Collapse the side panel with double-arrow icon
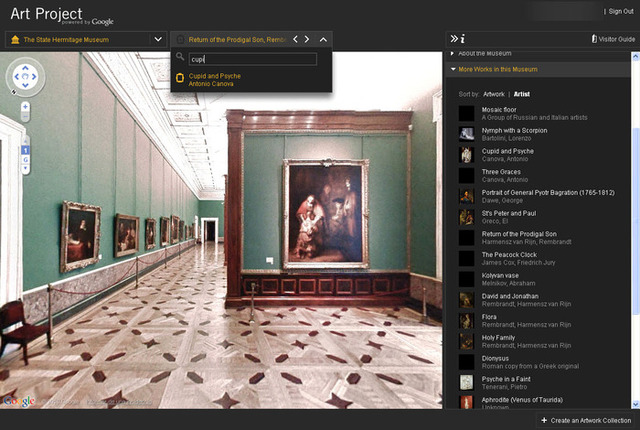Screen dimensions: 640x430 454,39
